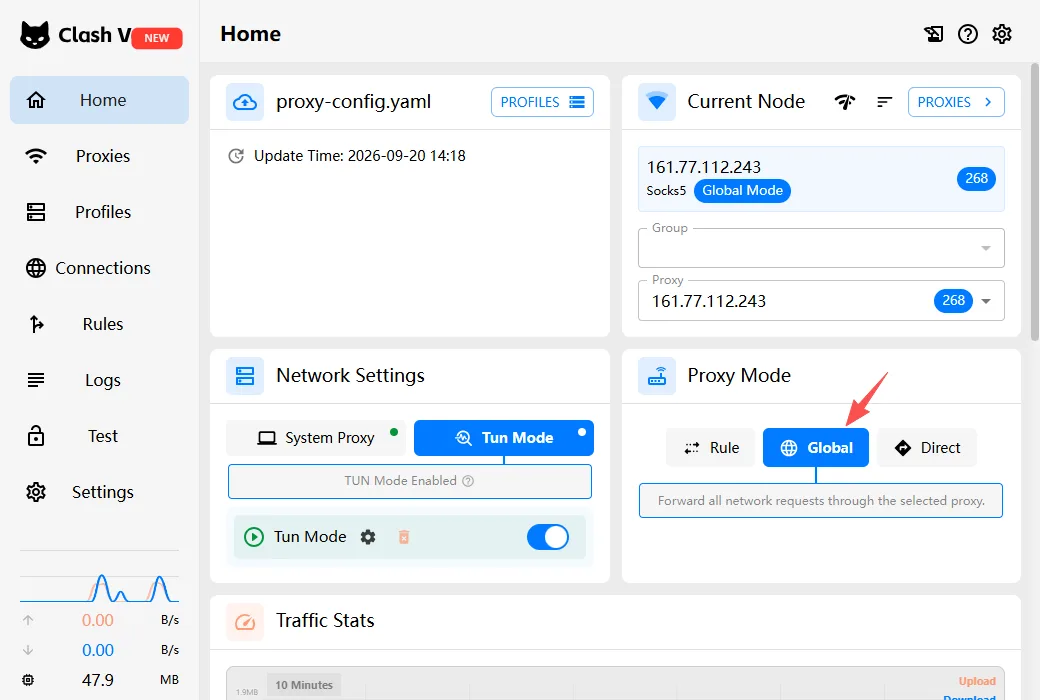Select Rule proxy mode
Screen dimensions: 1040x700
(710, 448)
